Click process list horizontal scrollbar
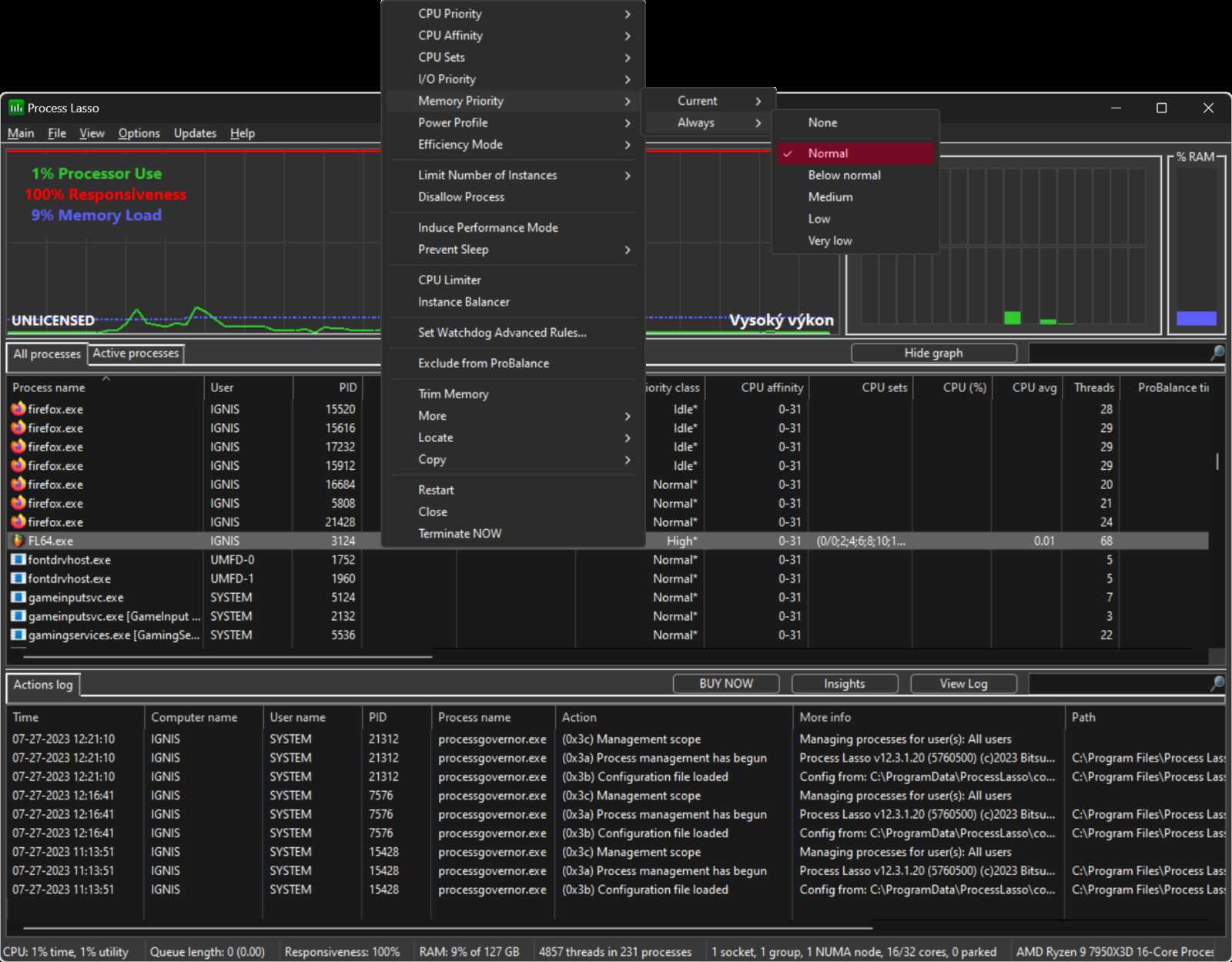This screenshot has width=1232, height=962. point(227,657)
